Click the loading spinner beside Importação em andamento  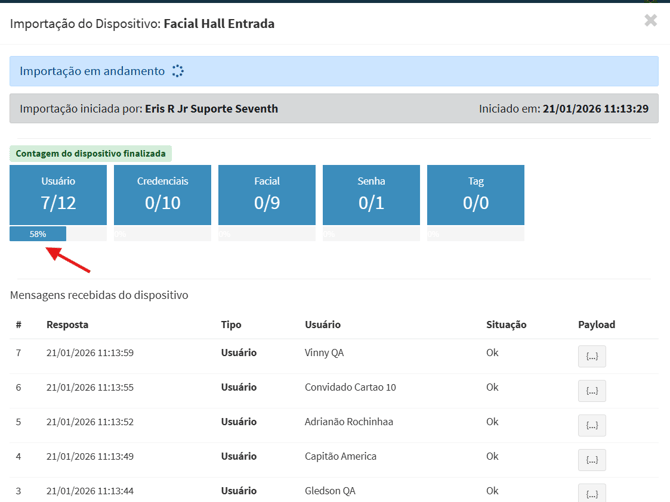pyautogui.click(x=178, y=71)
